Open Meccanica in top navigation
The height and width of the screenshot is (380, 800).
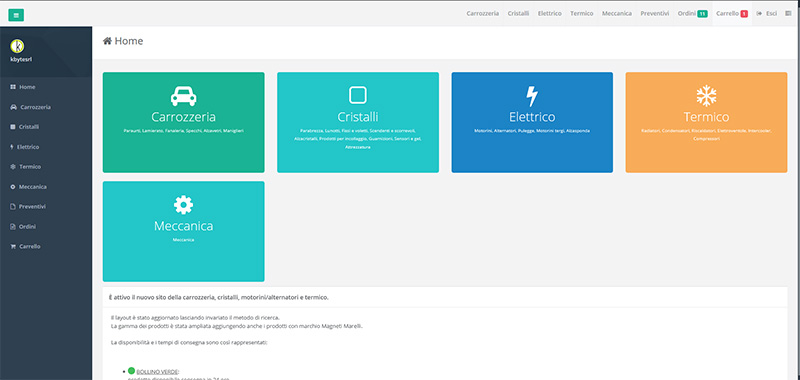[x=617, y=13]
